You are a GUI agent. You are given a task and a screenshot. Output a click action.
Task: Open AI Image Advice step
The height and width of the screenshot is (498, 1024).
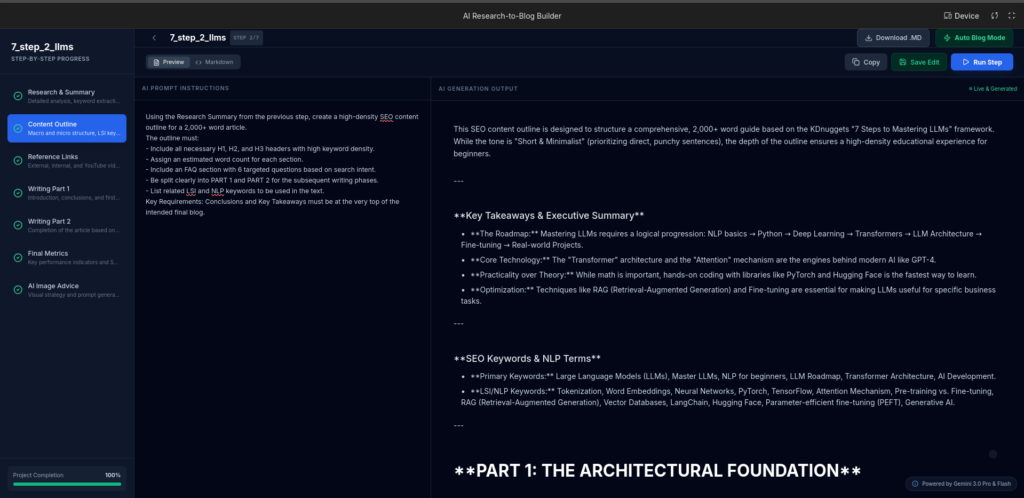click(67, 290)
